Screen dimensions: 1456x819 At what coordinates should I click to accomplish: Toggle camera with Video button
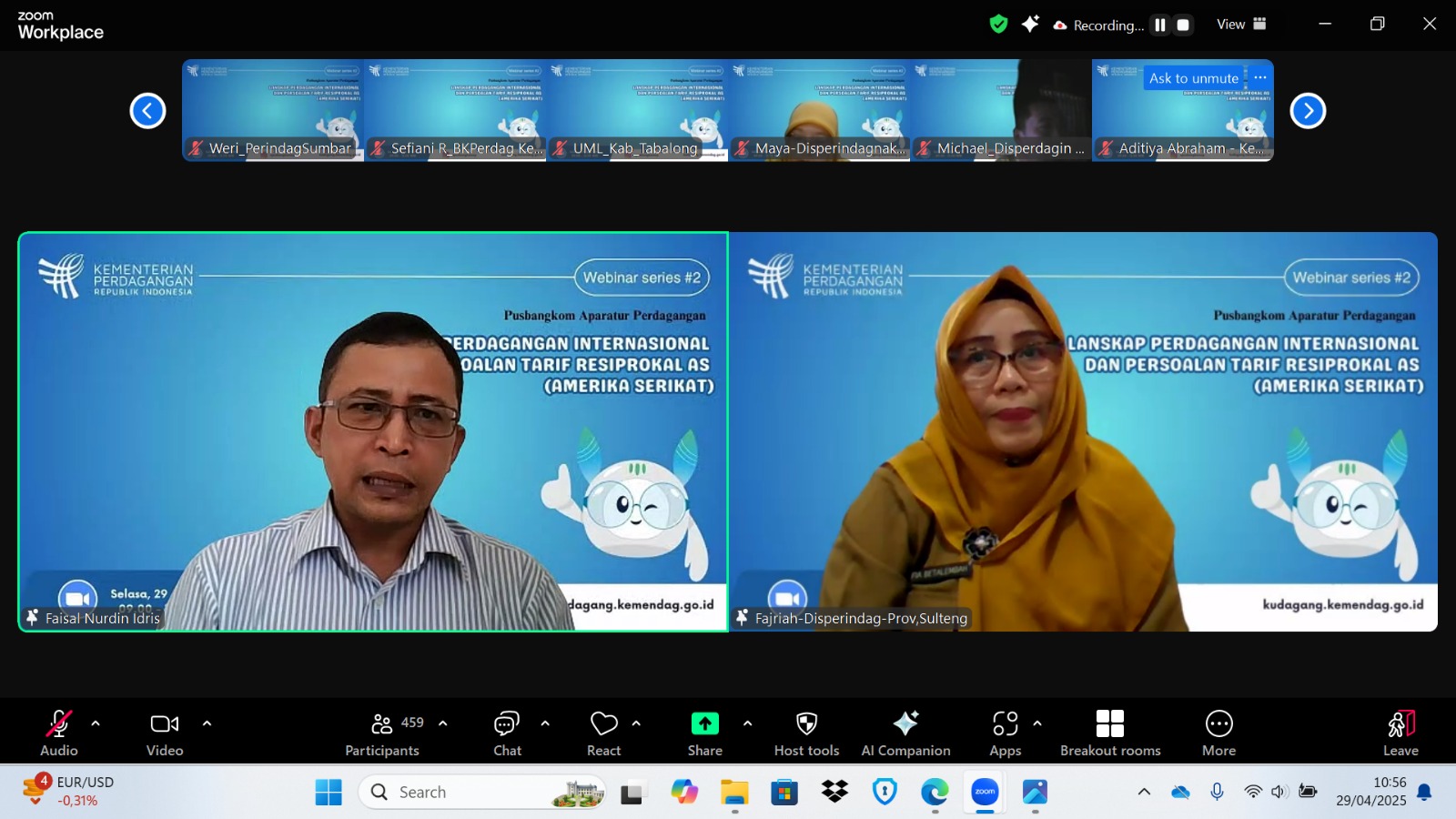[x=165, y=733]
